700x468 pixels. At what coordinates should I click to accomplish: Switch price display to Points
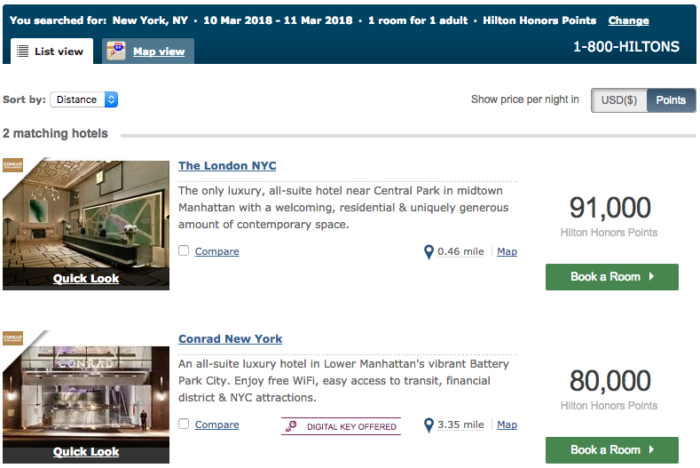click(x=671, y=100)
